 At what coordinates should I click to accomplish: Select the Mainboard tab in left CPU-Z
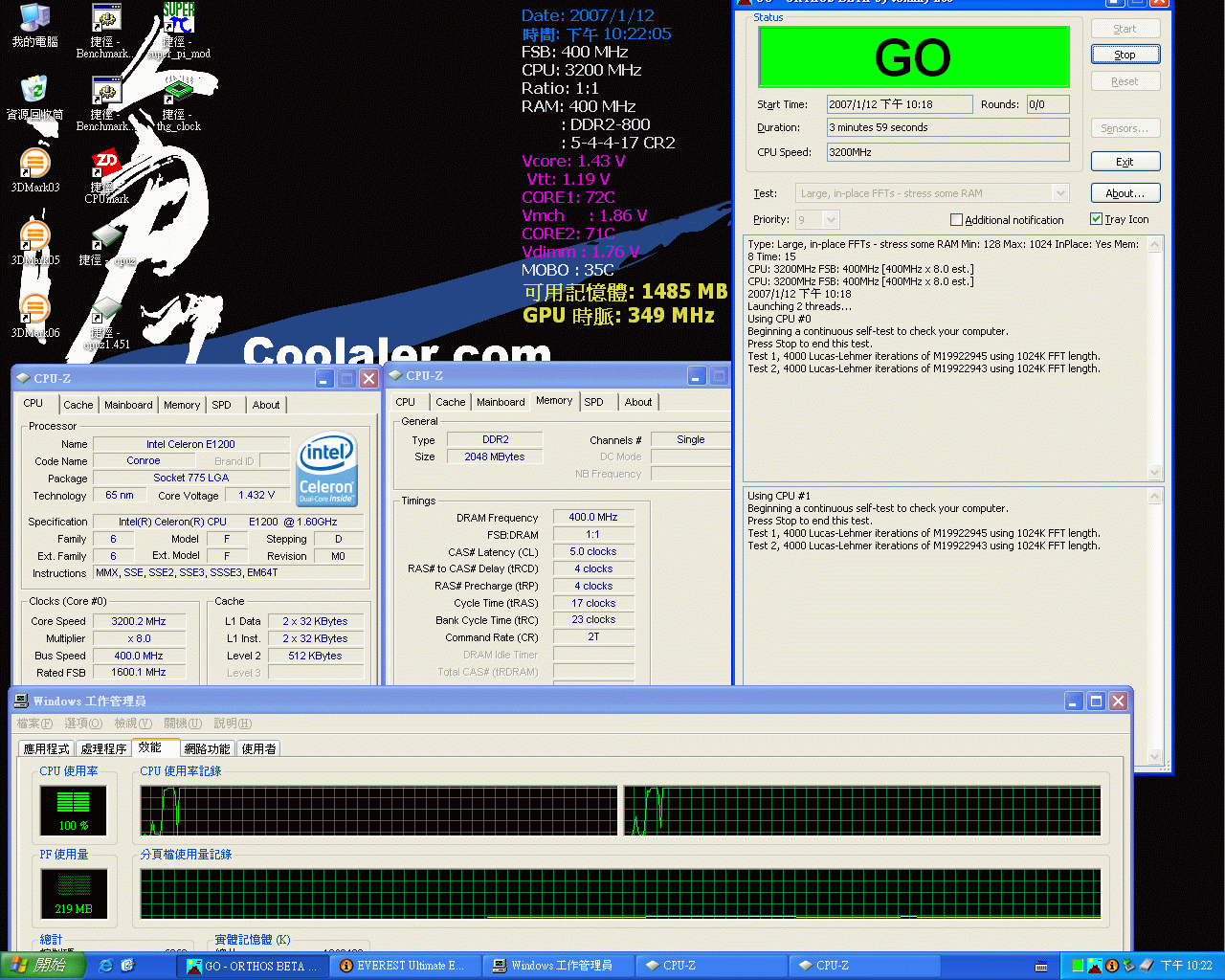(x=128, y=405)
